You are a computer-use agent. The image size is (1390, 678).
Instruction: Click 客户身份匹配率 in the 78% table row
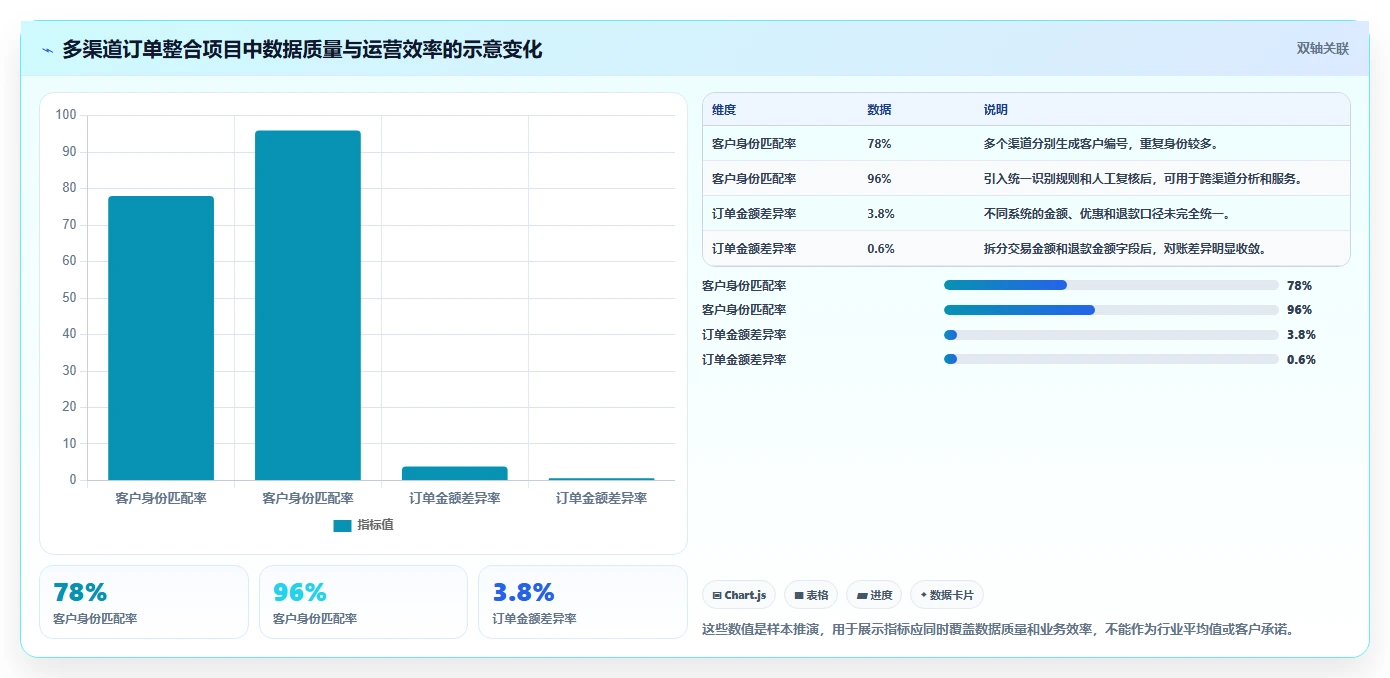(x=754, y=144)
